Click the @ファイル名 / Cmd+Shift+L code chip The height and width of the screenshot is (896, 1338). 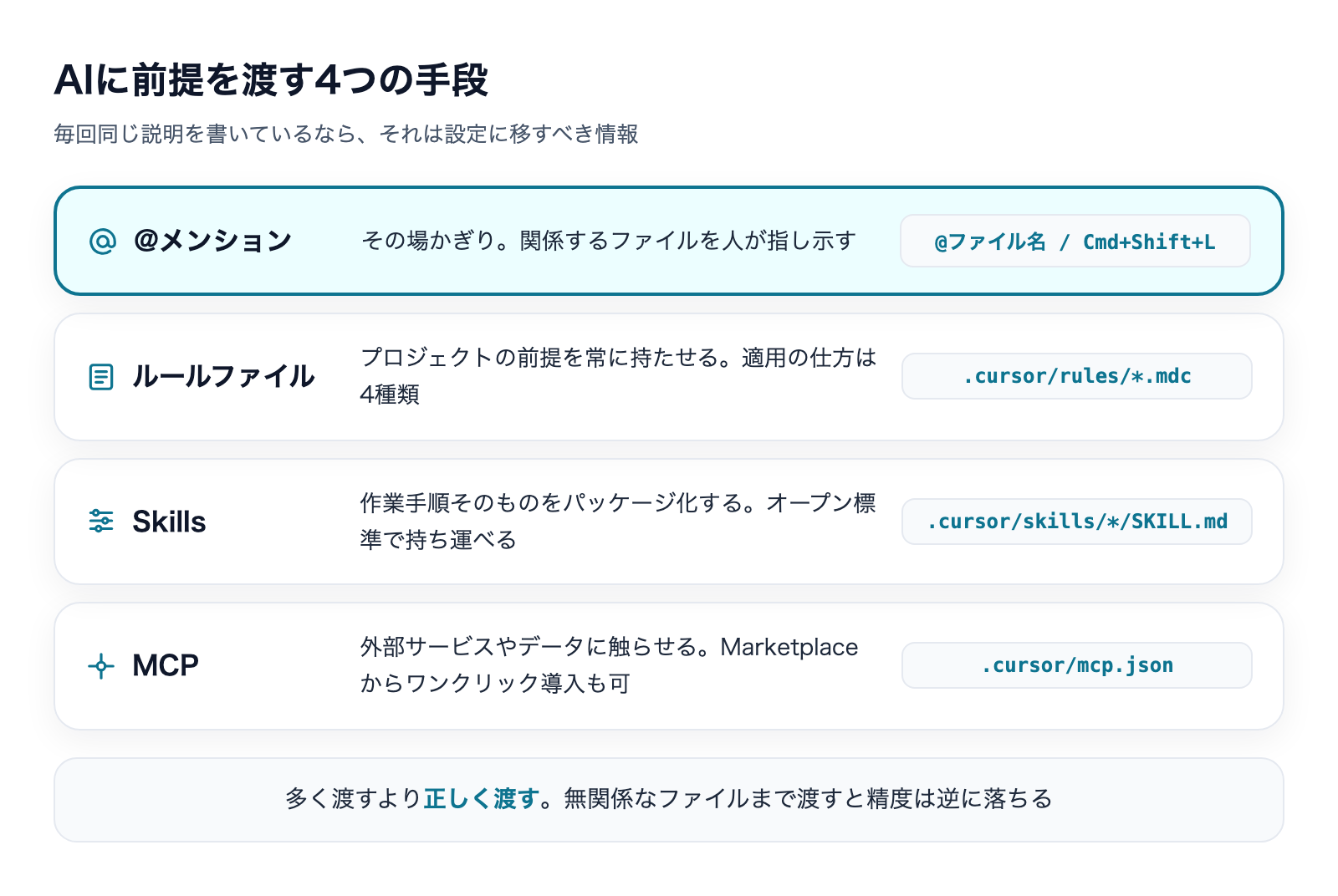tap(1075, 242)
